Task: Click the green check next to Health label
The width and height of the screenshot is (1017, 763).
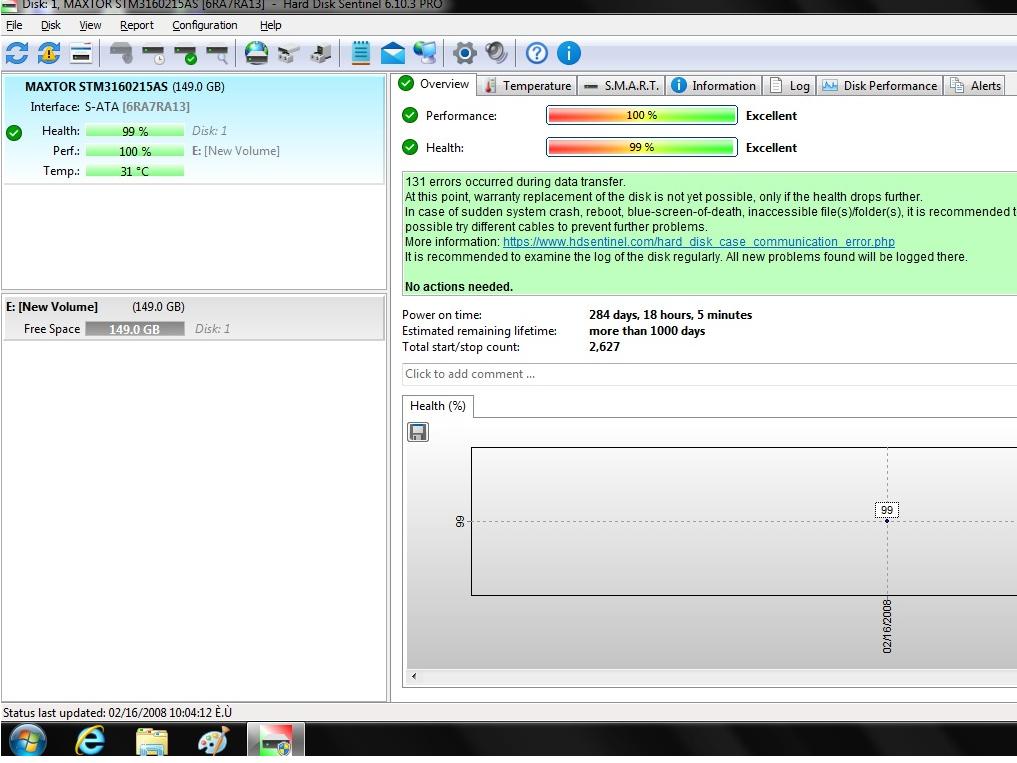Action: [x=410, y=147]
